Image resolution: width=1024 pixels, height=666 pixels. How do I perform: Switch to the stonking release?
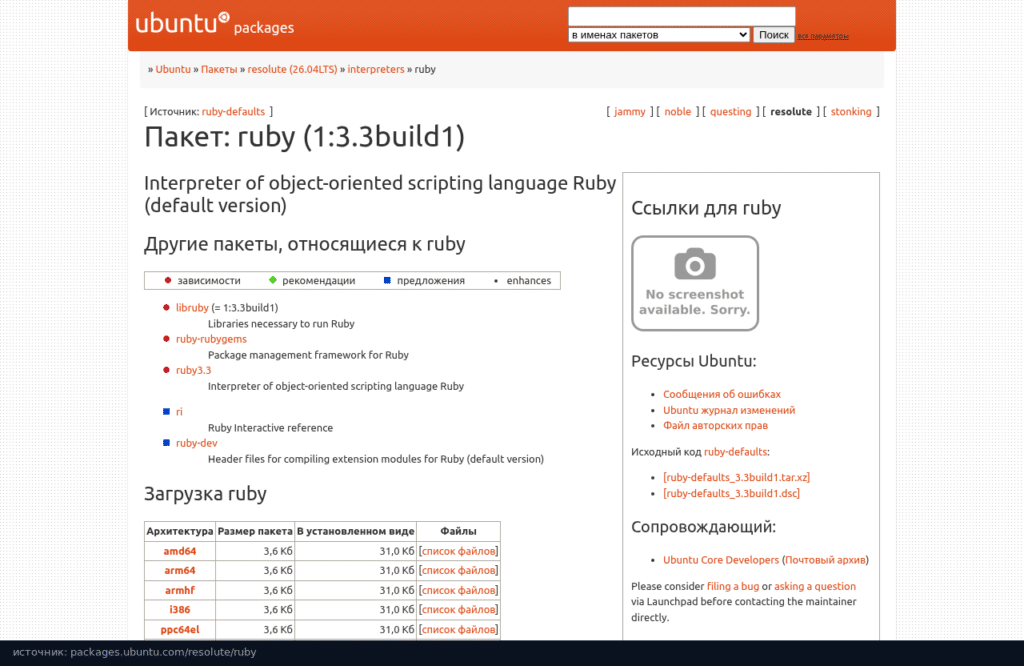coord(851,112)
